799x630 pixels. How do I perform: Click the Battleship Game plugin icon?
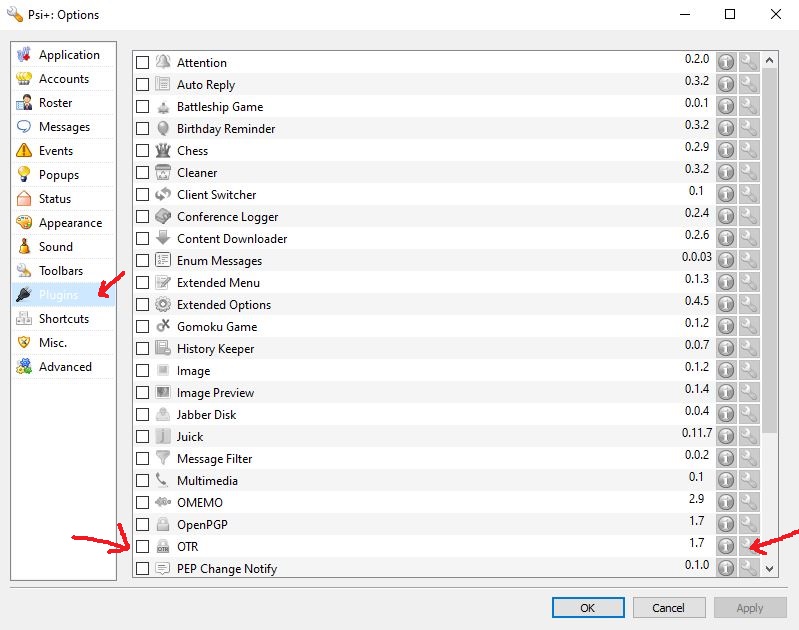(x=163, y=107)
